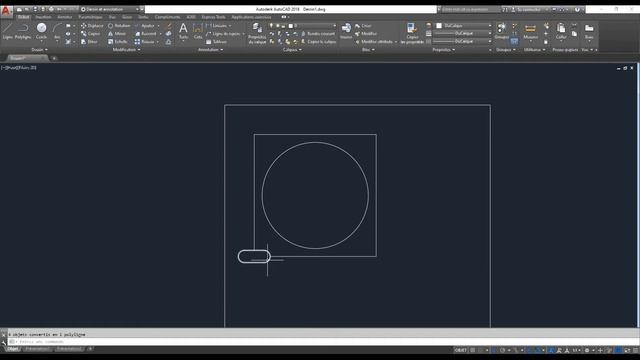Click Copier les propriétés (match properties)
Image resolution: width=640 pixels, height=360 pixels.
412,33
